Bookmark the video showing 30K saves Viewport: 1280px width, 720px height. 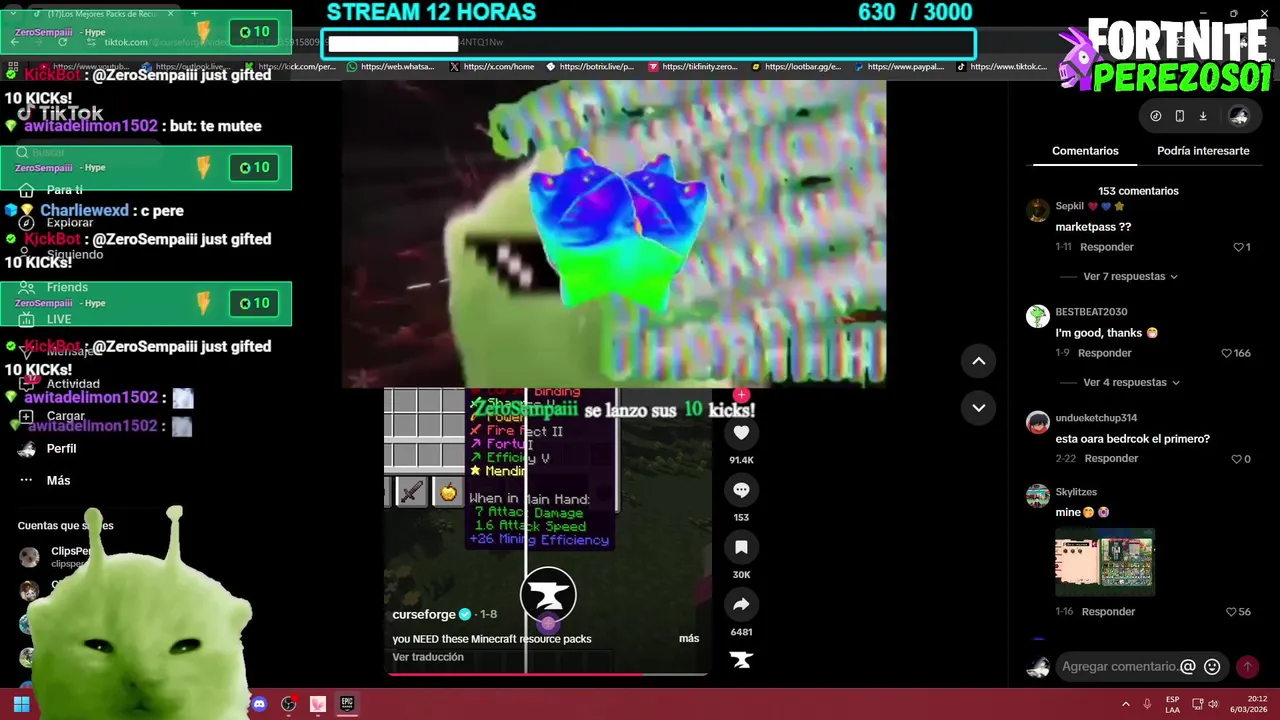point(741,547)
